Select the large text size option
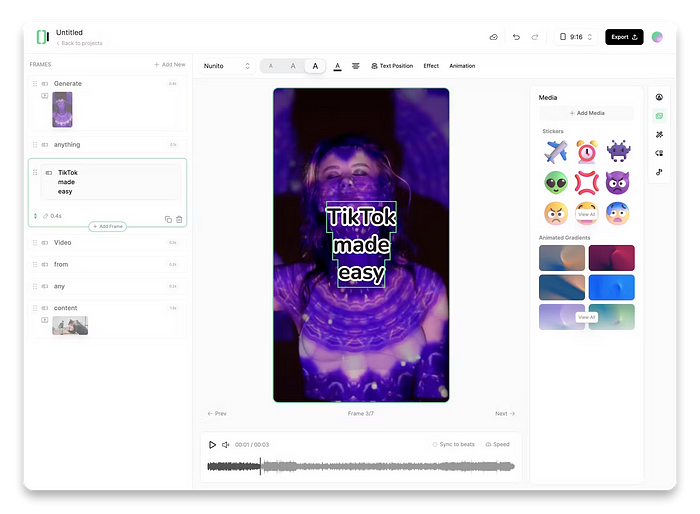The width and height of the screenshot is (700, 514). [315, 66]
